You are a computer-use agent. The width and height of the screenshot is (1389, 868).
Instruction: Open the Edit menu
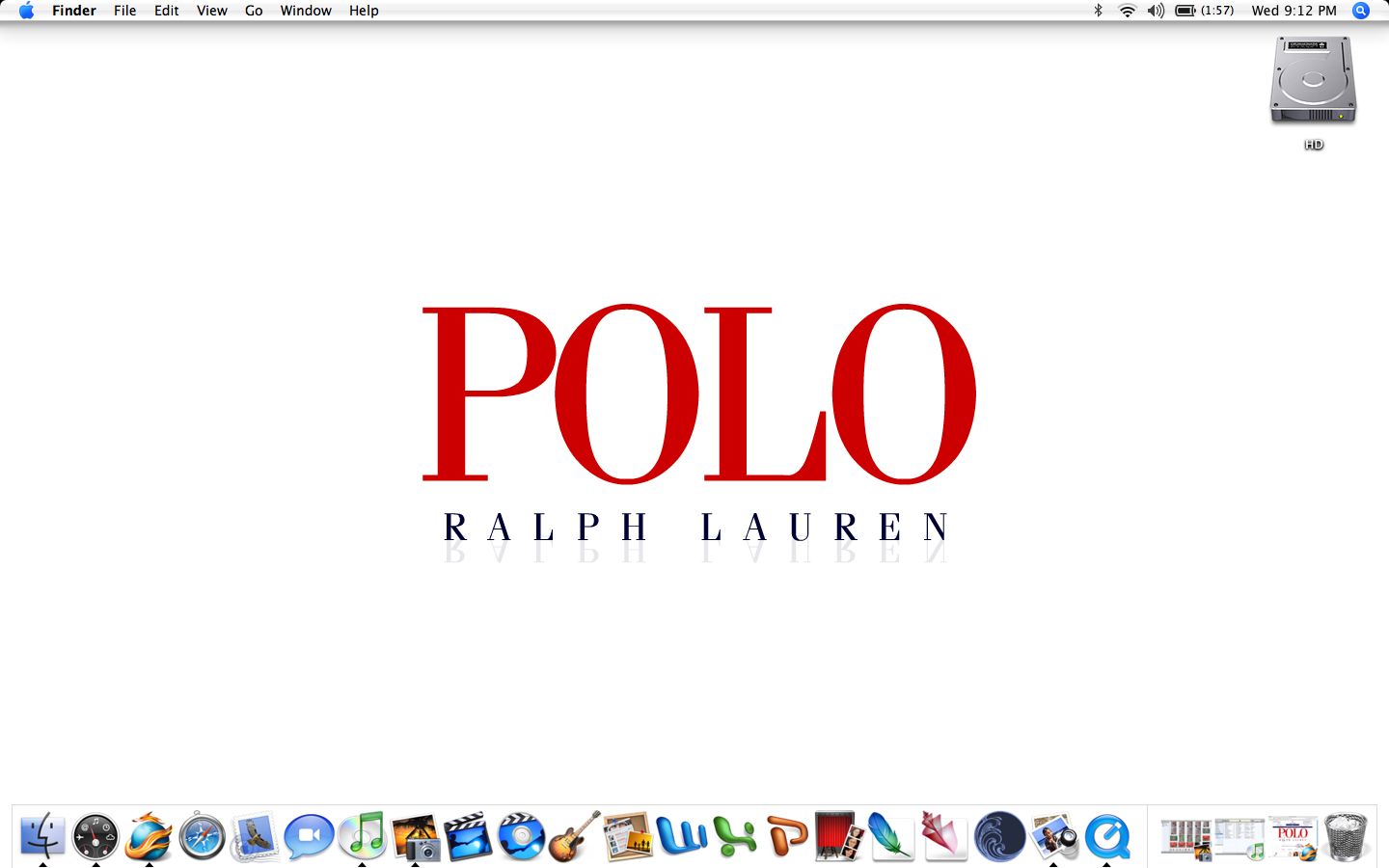[x=167, y=11]
